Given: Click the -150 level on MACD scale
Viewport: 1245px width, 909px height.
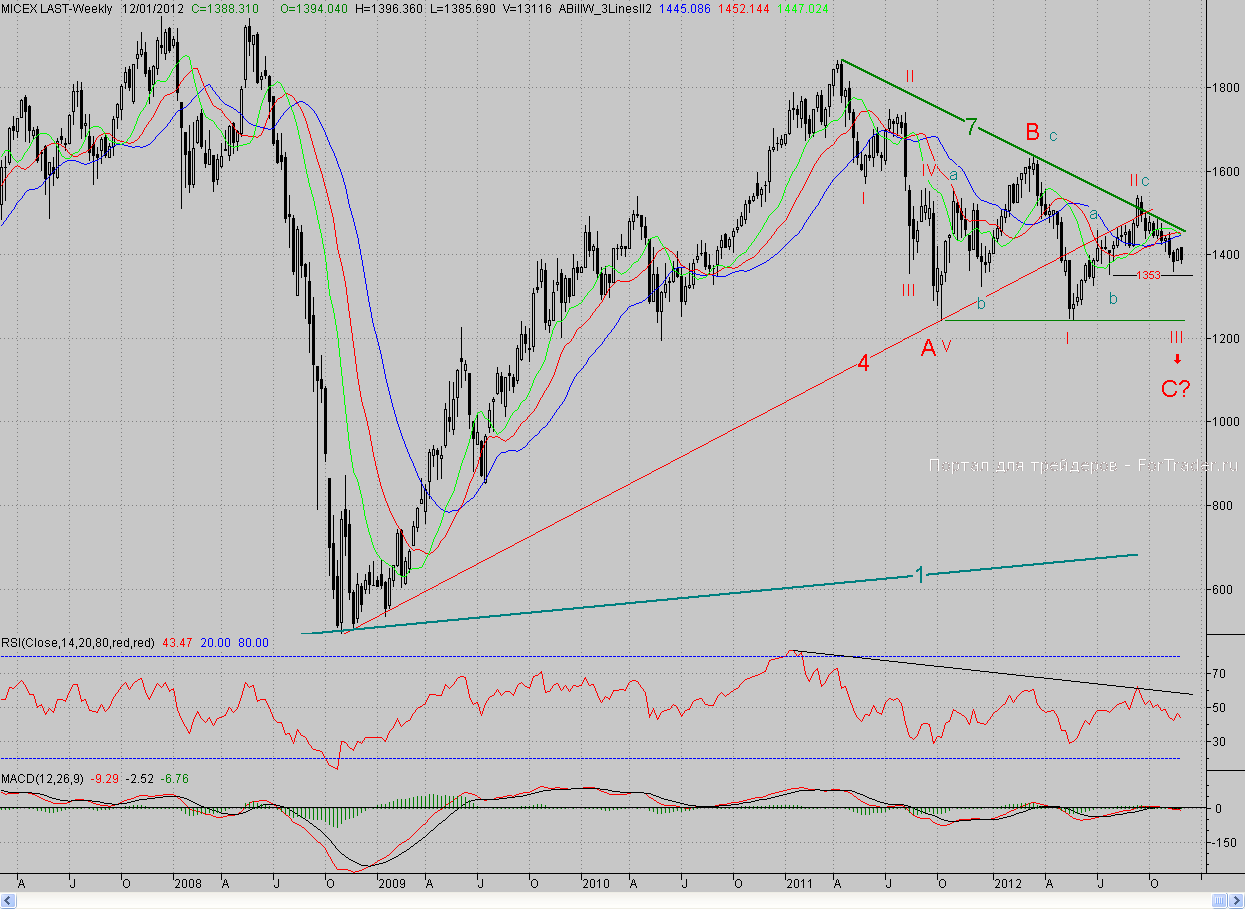Looking at the screenshot, I should point(1222,843).
